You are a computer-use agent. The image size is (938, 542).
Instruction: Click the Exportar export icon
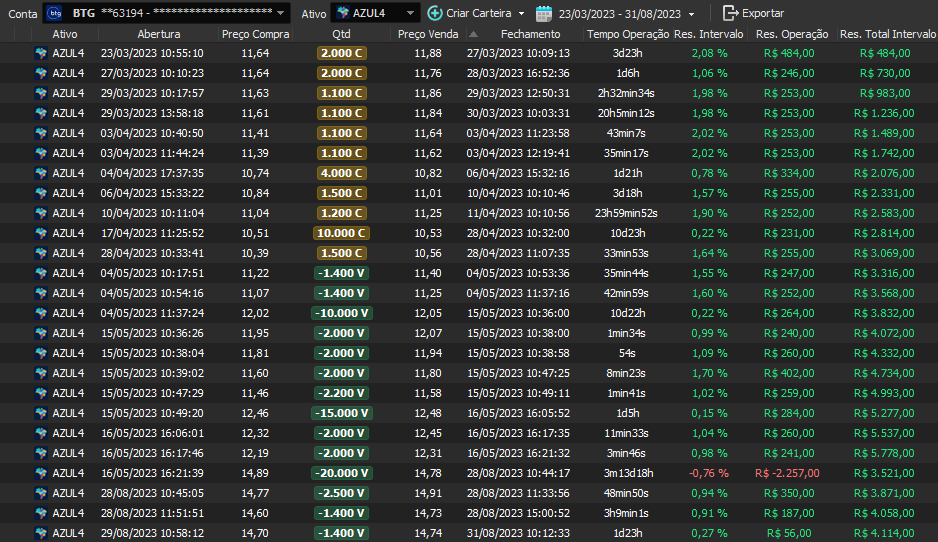pos(730,13)
